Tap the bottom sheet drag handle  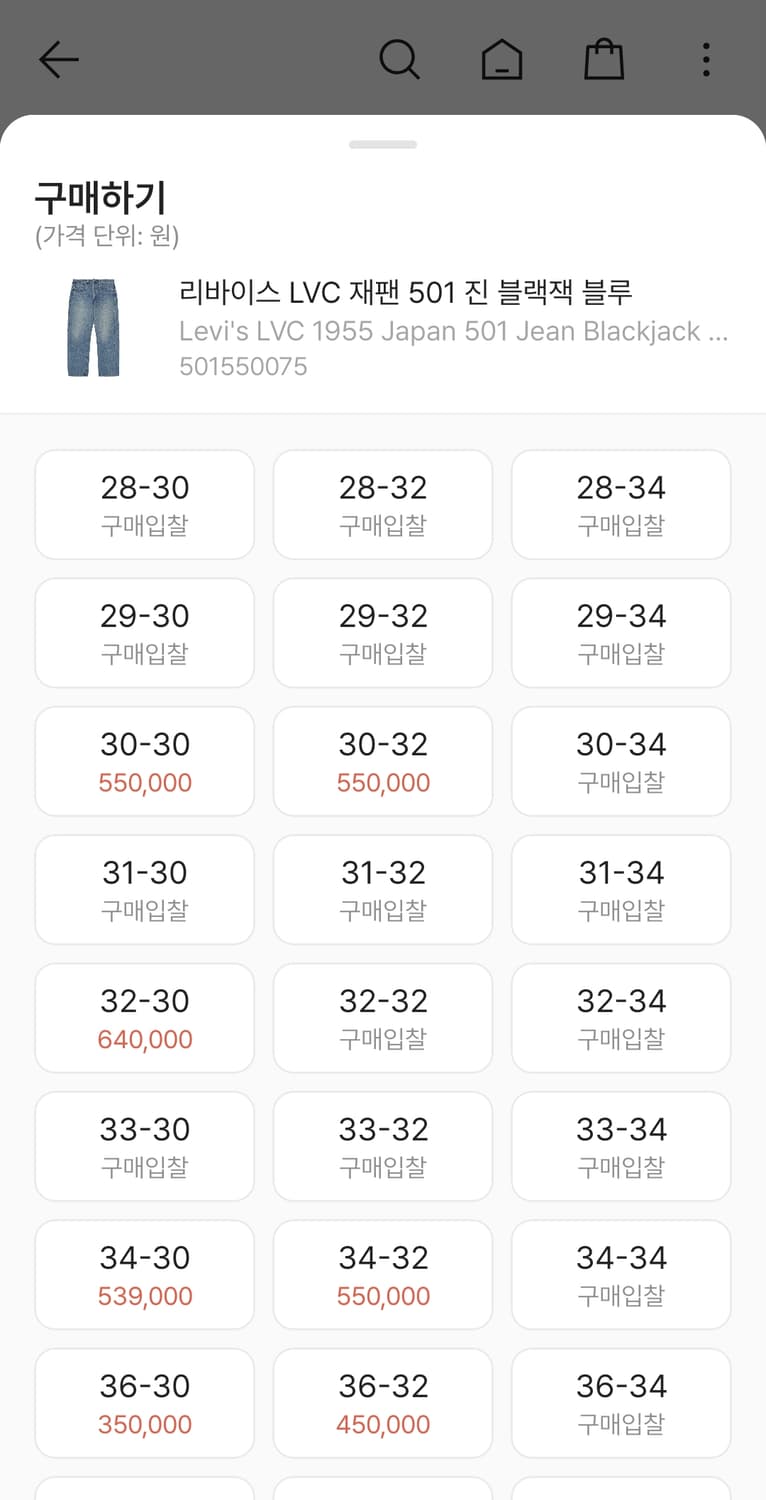383,145
